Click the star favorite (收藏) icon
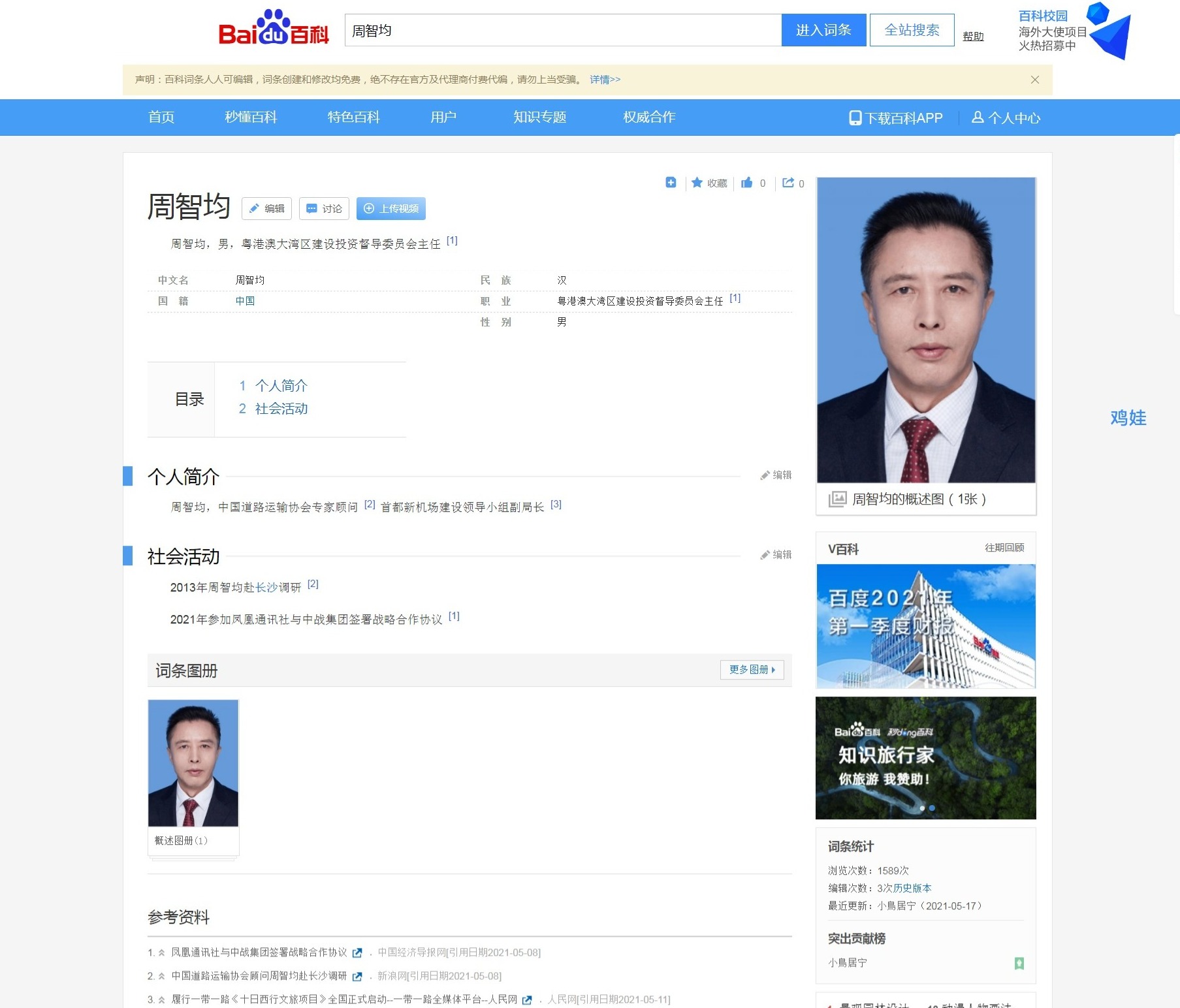The height and width of the screenshot is (1008, 1180). click(x=697, y=183)
